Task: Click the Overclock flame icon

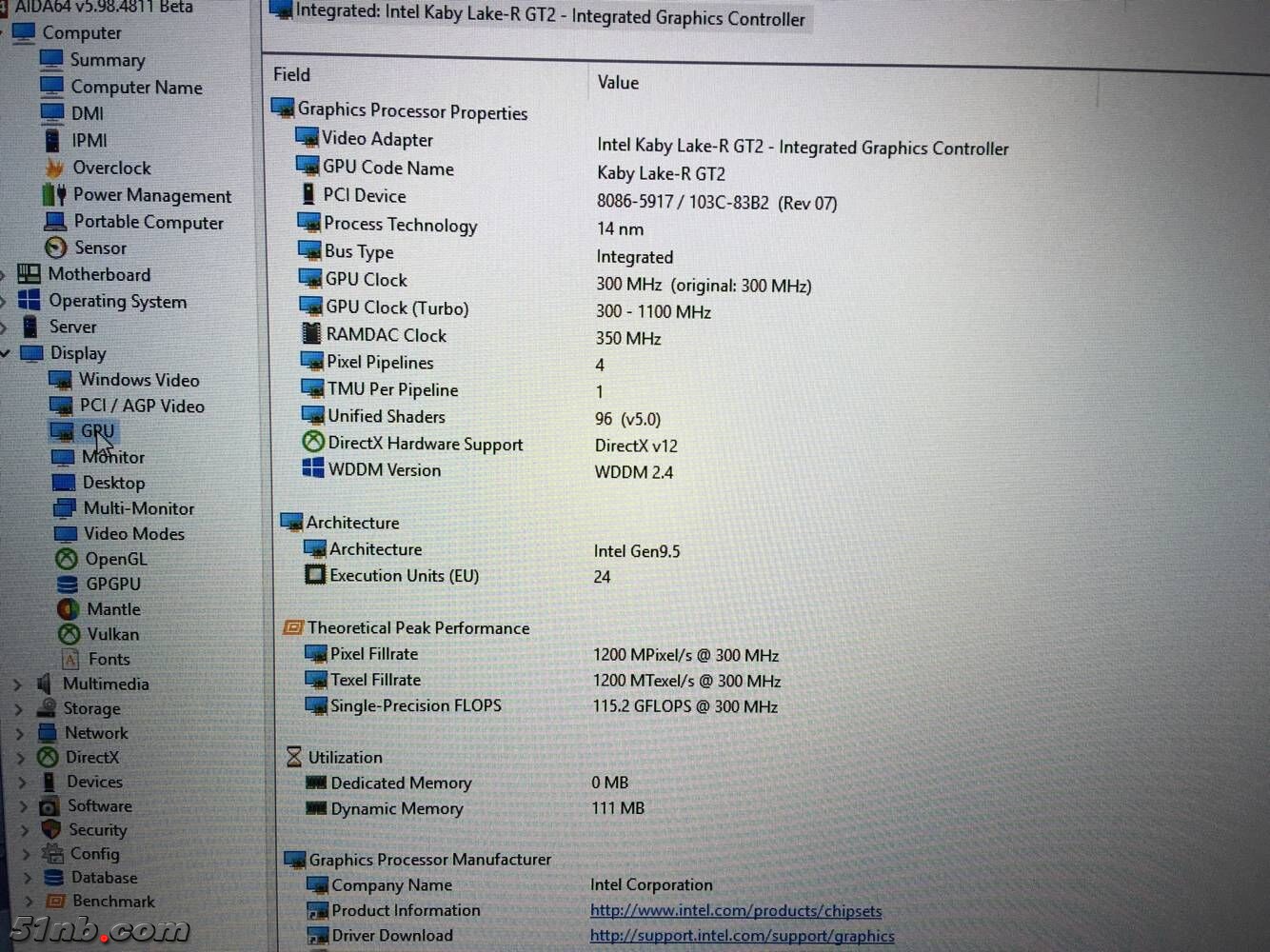Action: coord(54,168)
